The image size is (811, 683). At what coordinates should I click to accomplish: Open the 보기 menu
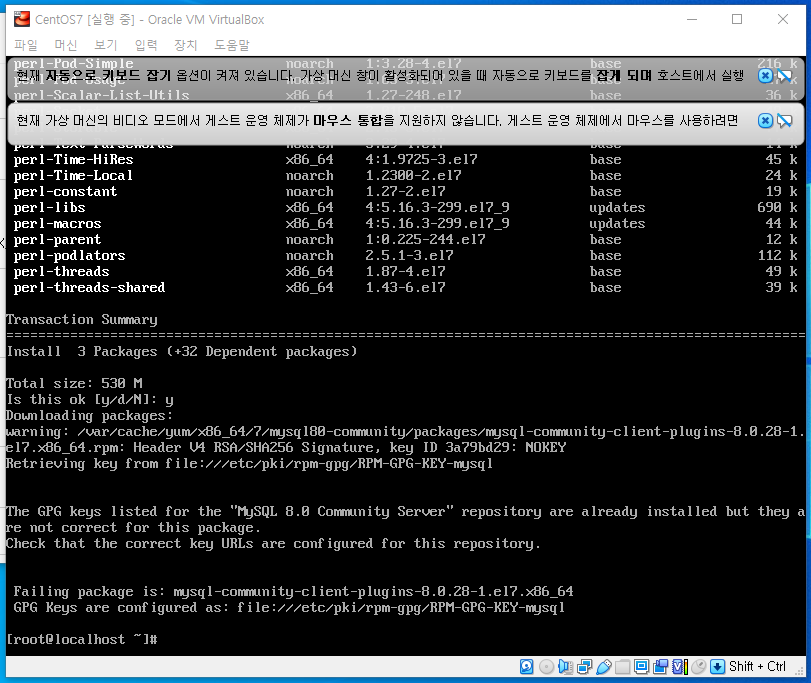coord(106,45)
